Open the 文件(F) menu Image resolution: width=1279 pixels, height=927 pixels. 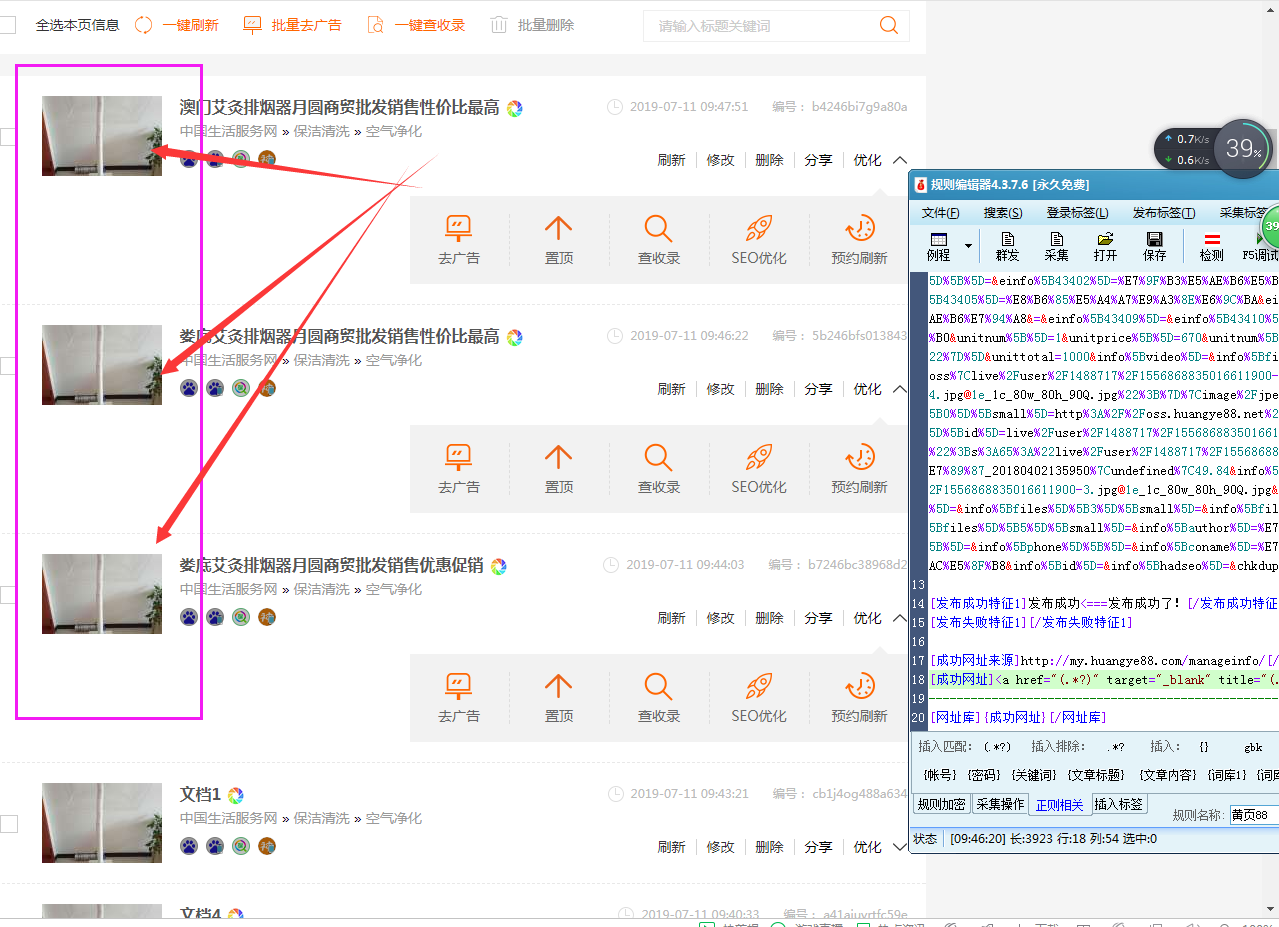click(939, 212)
